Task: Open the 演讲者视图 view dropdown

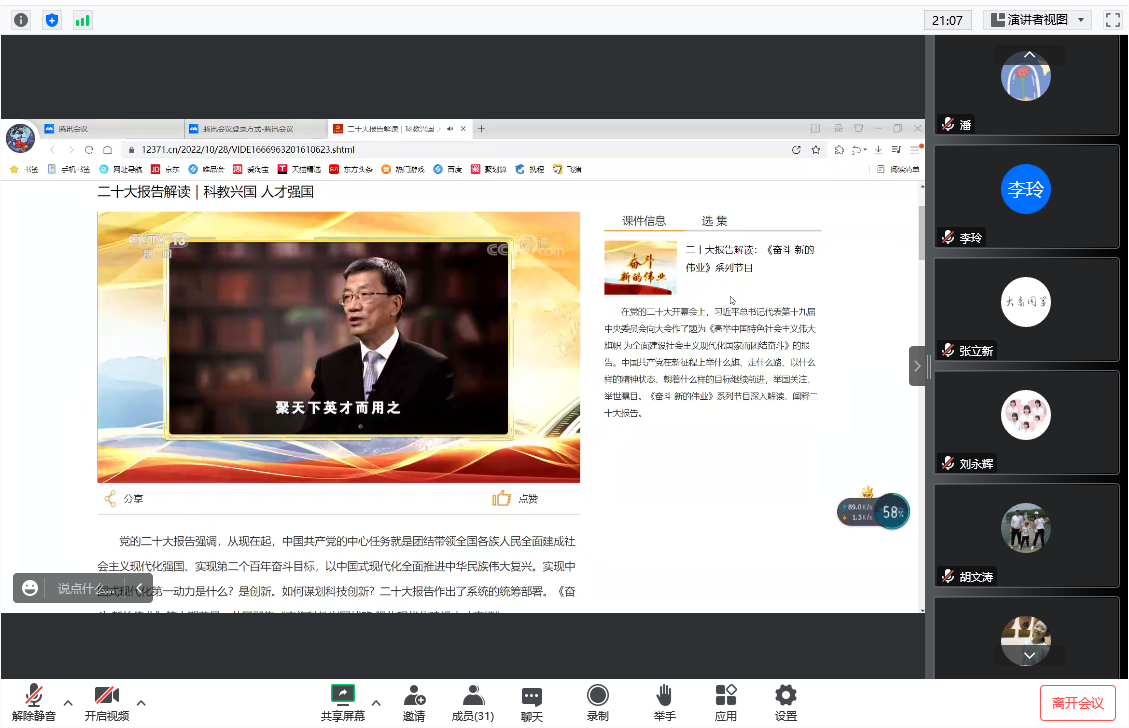Action: click(1037, 19)
